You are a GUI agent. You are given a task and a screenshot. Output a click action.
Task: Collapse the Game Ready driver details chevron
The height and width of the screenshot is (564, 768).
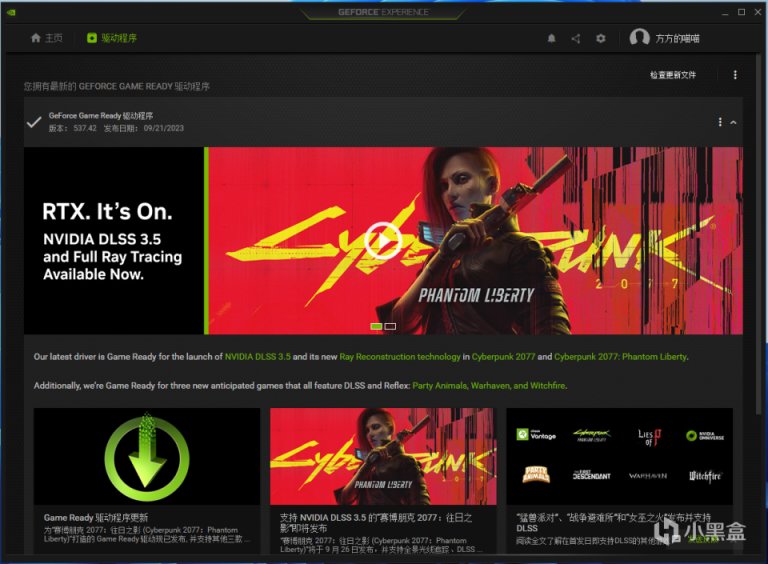733,122
